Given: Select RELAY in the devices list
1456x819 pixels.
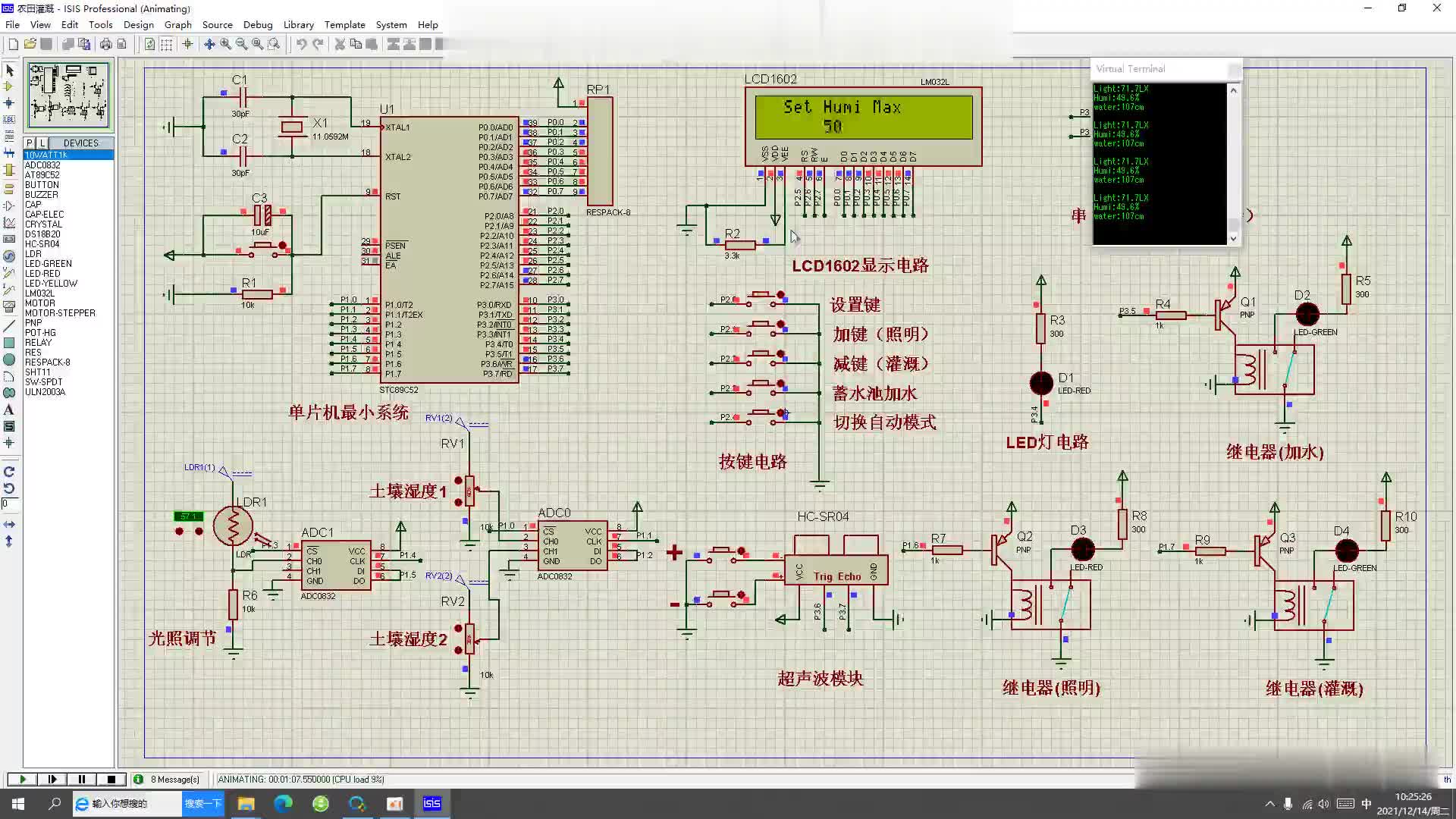Looking at the screenshot, I should tap(39, 342).
